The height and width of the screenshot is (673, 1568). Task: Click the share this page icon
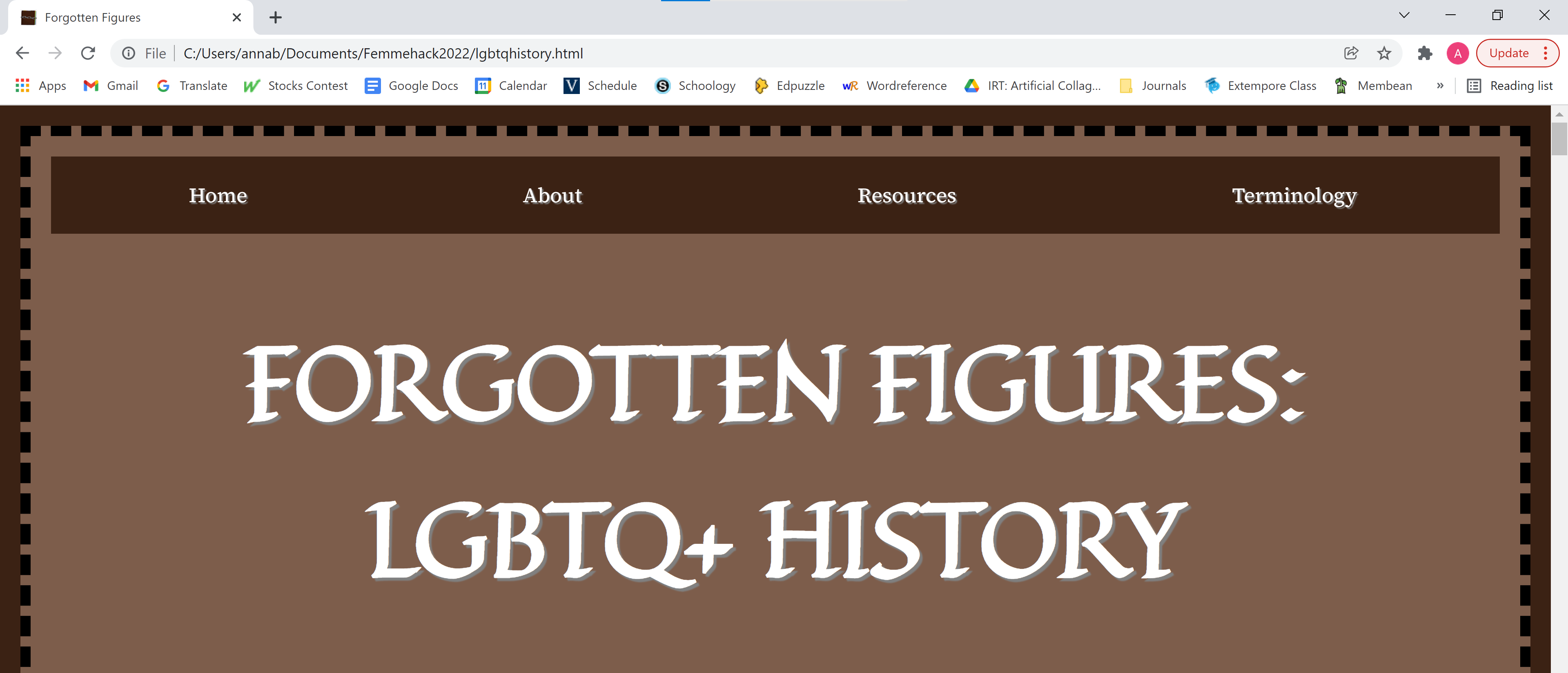pyautogui.click(x=1351, y=53)
